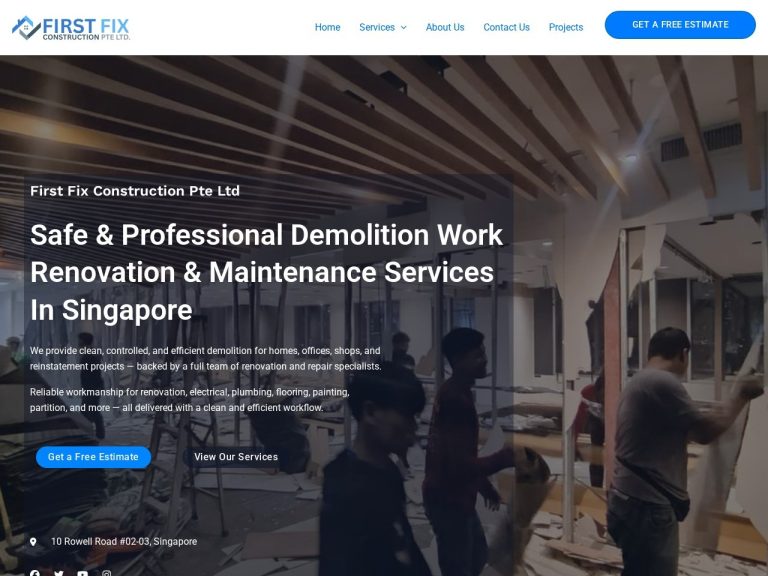The height and width of the screenshot is (576, 768).
Task: Click the GET A FREE ESTIMATE header button
Action: 680,24
